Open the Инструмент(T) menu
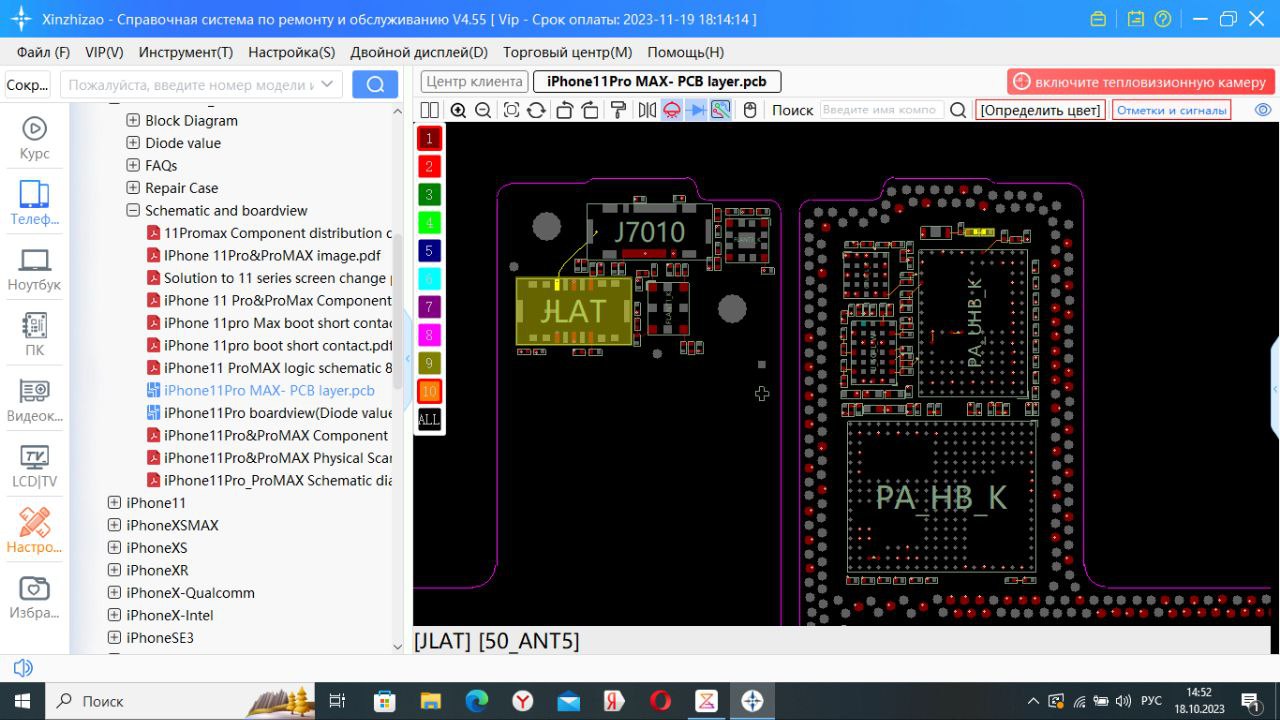The image size is (1280, 720). pyautogui.click(x=186, y=52)
